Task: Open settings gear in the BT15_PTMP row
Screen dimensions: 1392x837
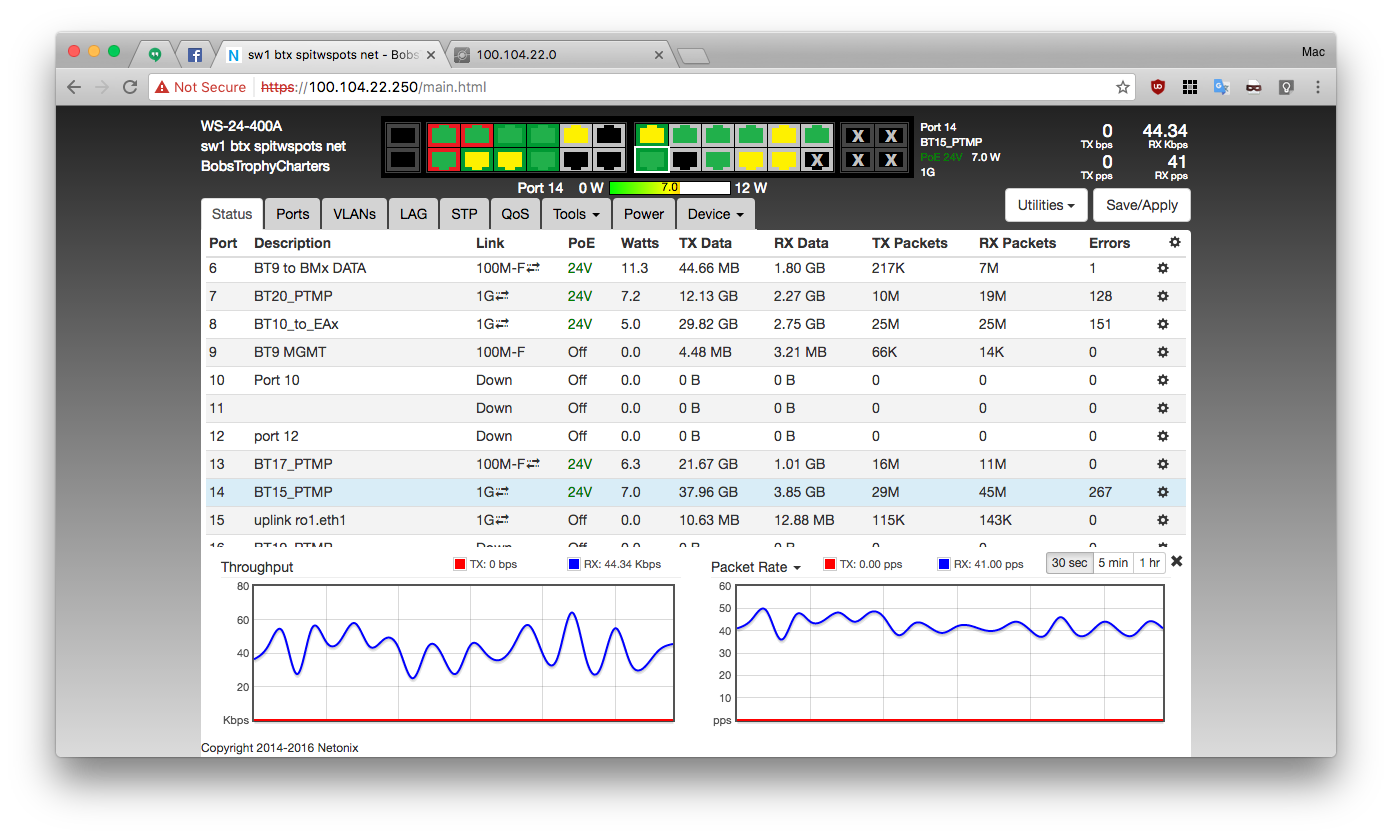Action: coord(1163,492)
